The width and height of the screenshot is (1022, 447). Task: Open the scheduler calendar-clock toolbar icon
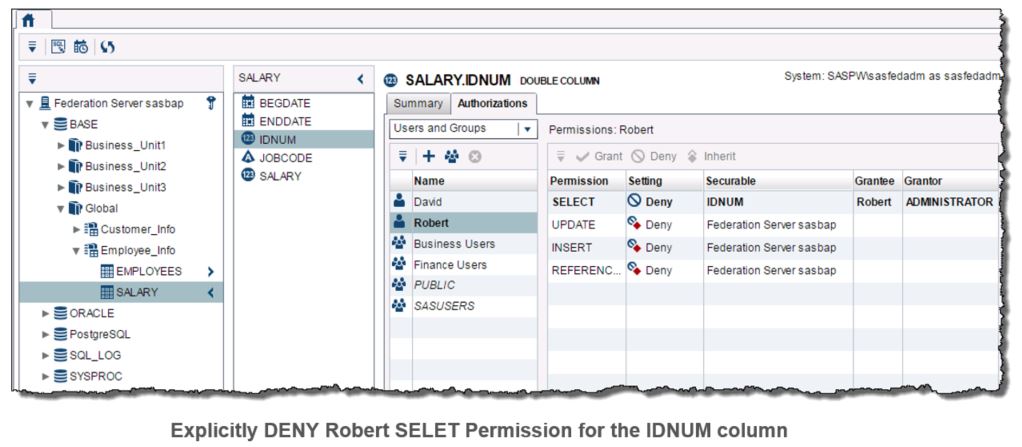[80, 46]
